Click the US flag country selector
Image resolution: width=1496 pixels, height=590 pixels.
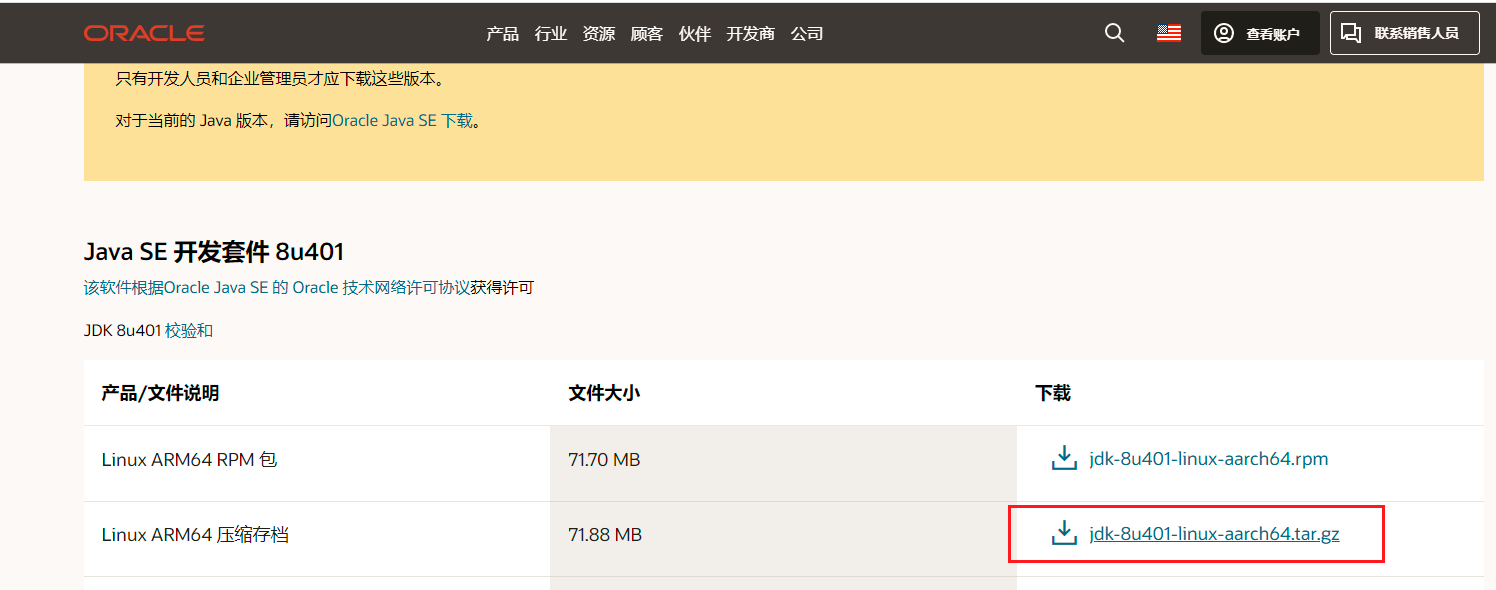pos(1168,33)
